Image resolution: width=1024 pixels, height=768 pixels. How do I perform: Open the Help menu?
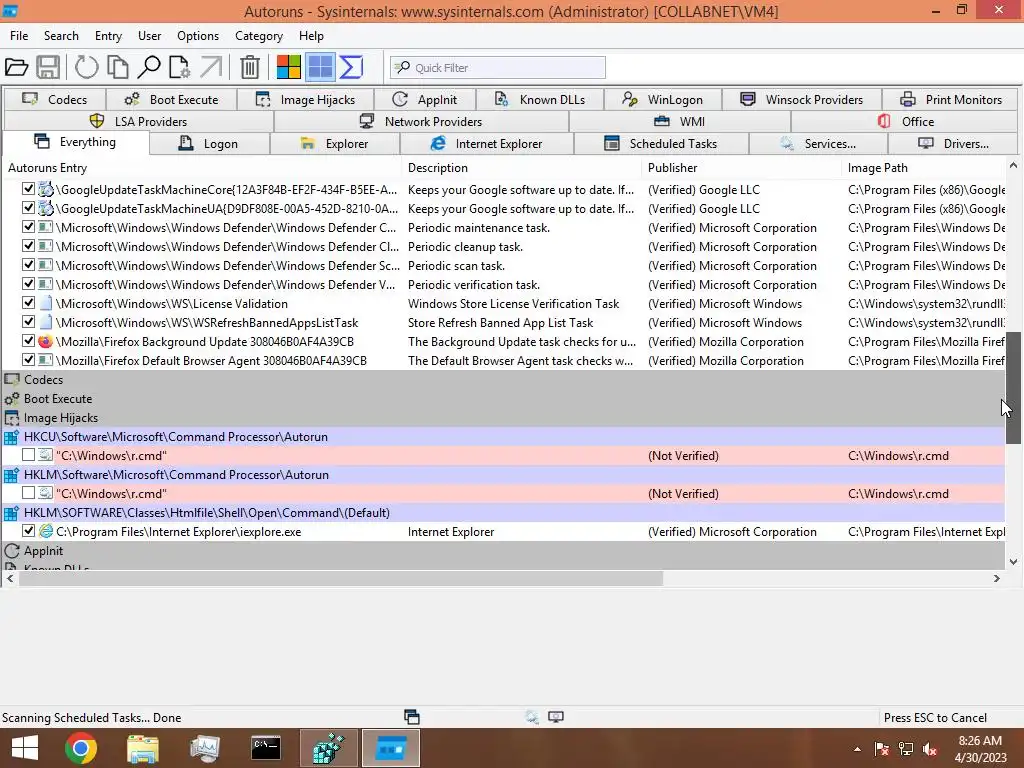(x=312, y=36)
